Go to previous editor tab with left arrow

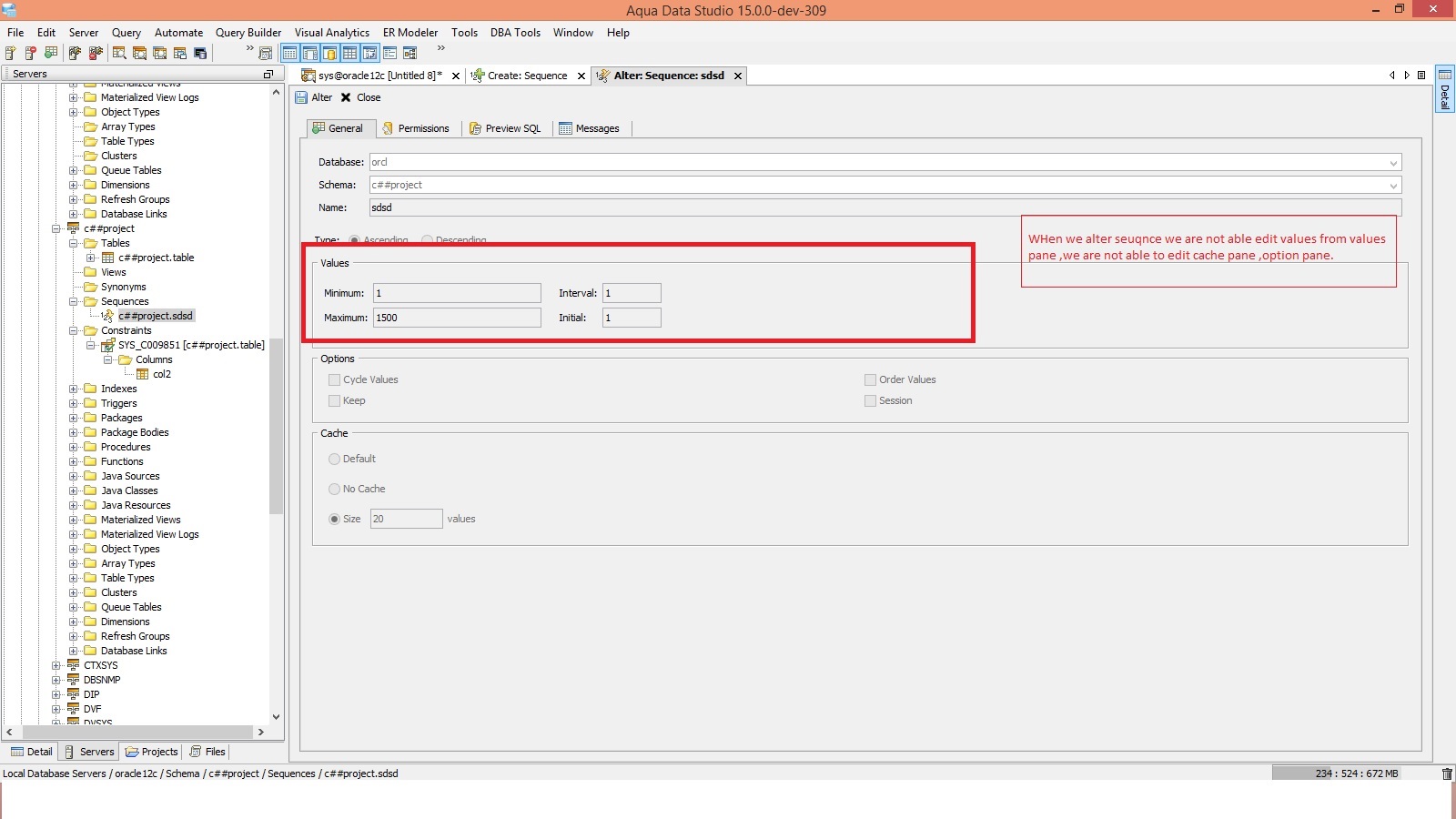(1392, 76)
